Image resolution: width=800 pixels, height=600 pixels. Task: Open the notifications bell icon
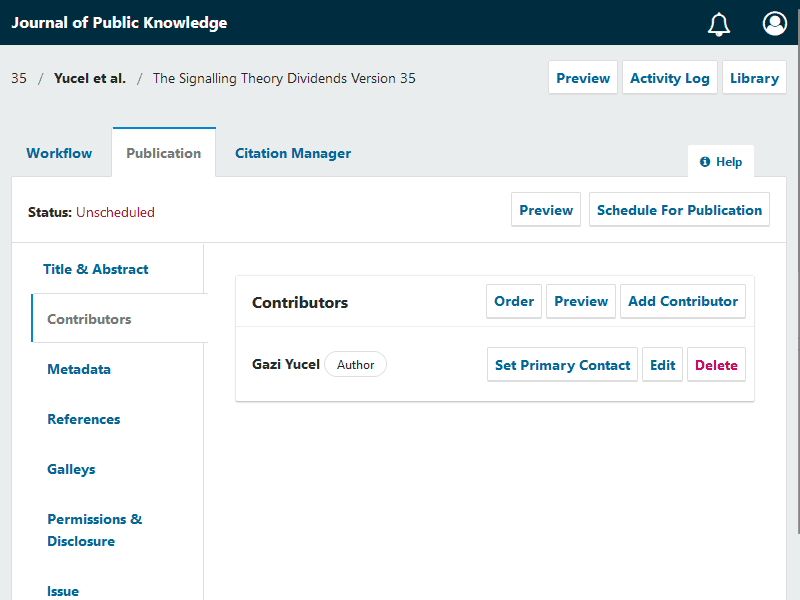719,24
